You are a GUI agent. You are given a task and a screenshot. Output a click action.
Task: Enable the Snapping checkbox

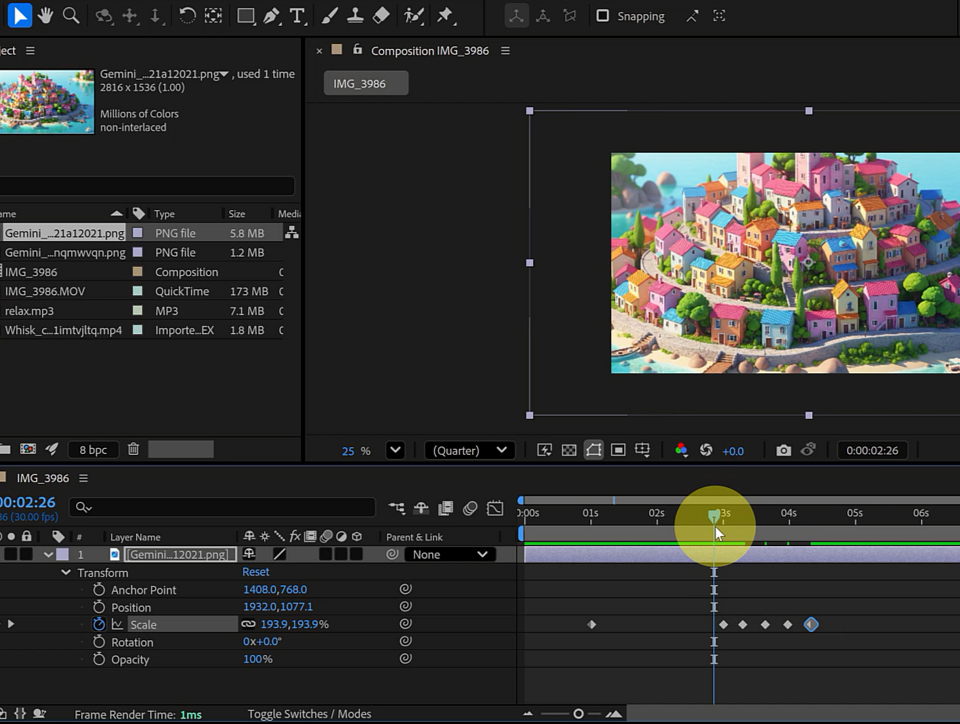click(602, 16)
